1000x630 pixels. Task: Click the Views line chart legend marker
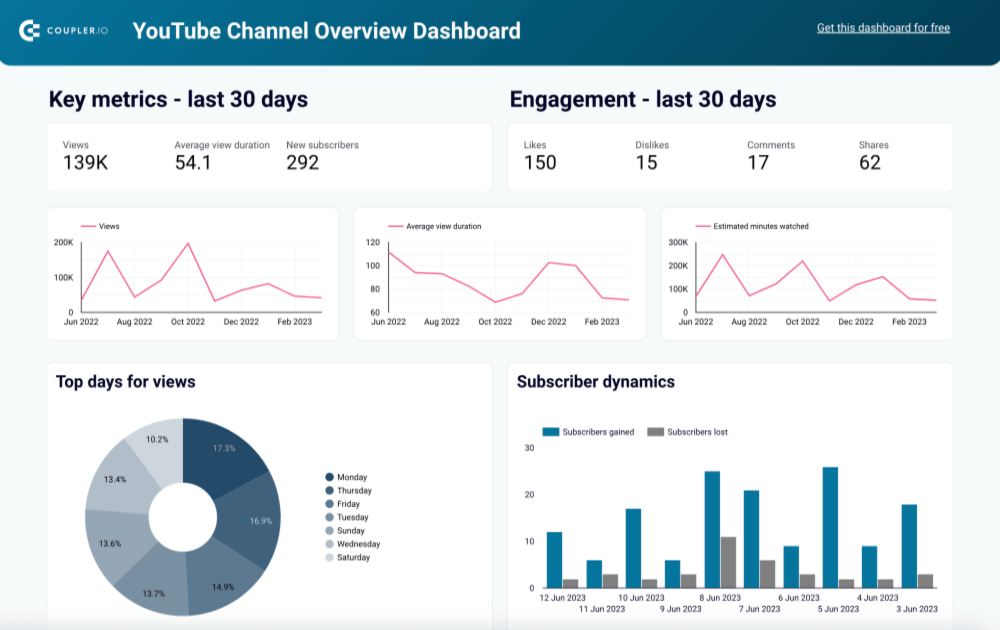(x=88, y=227)
